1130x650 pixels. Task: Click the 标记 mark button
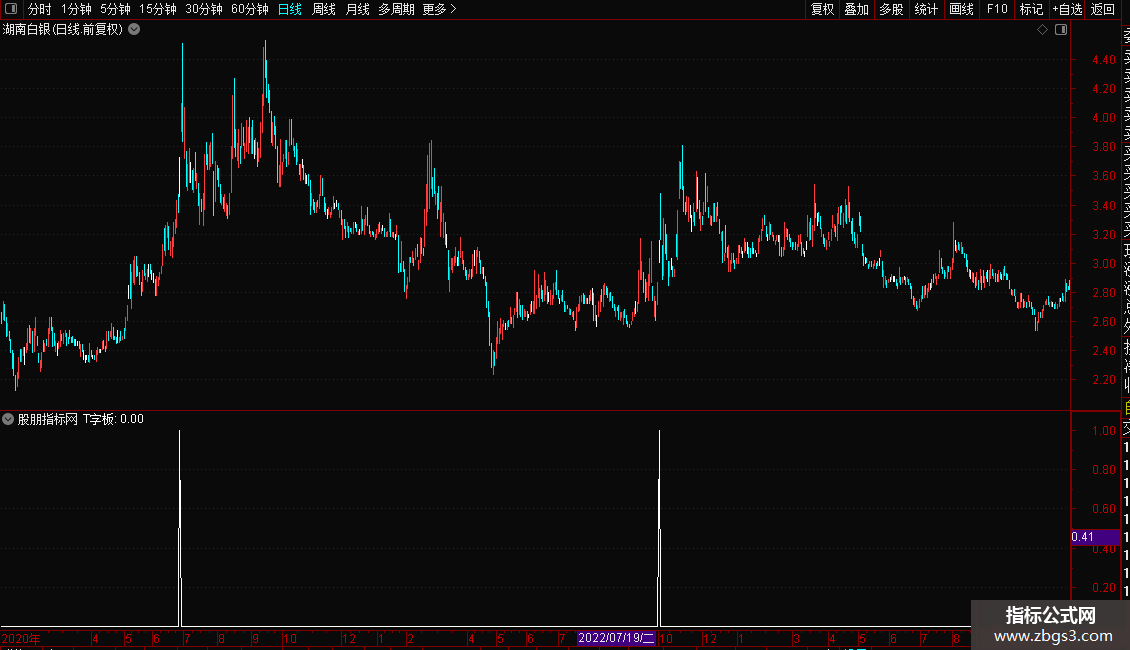click(x=1031, y=9)
